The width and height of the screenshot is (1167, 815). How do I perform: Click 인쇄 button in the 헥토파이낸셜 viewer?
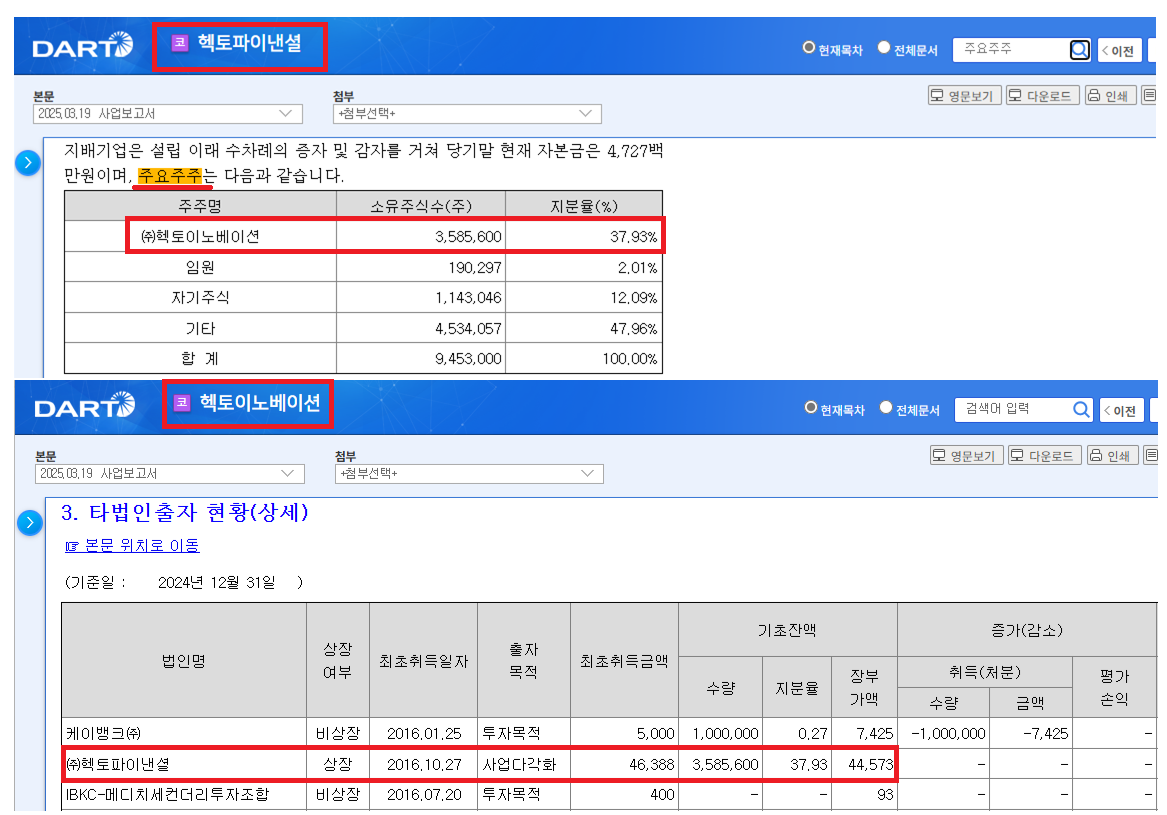click(x=1108, y=96)
